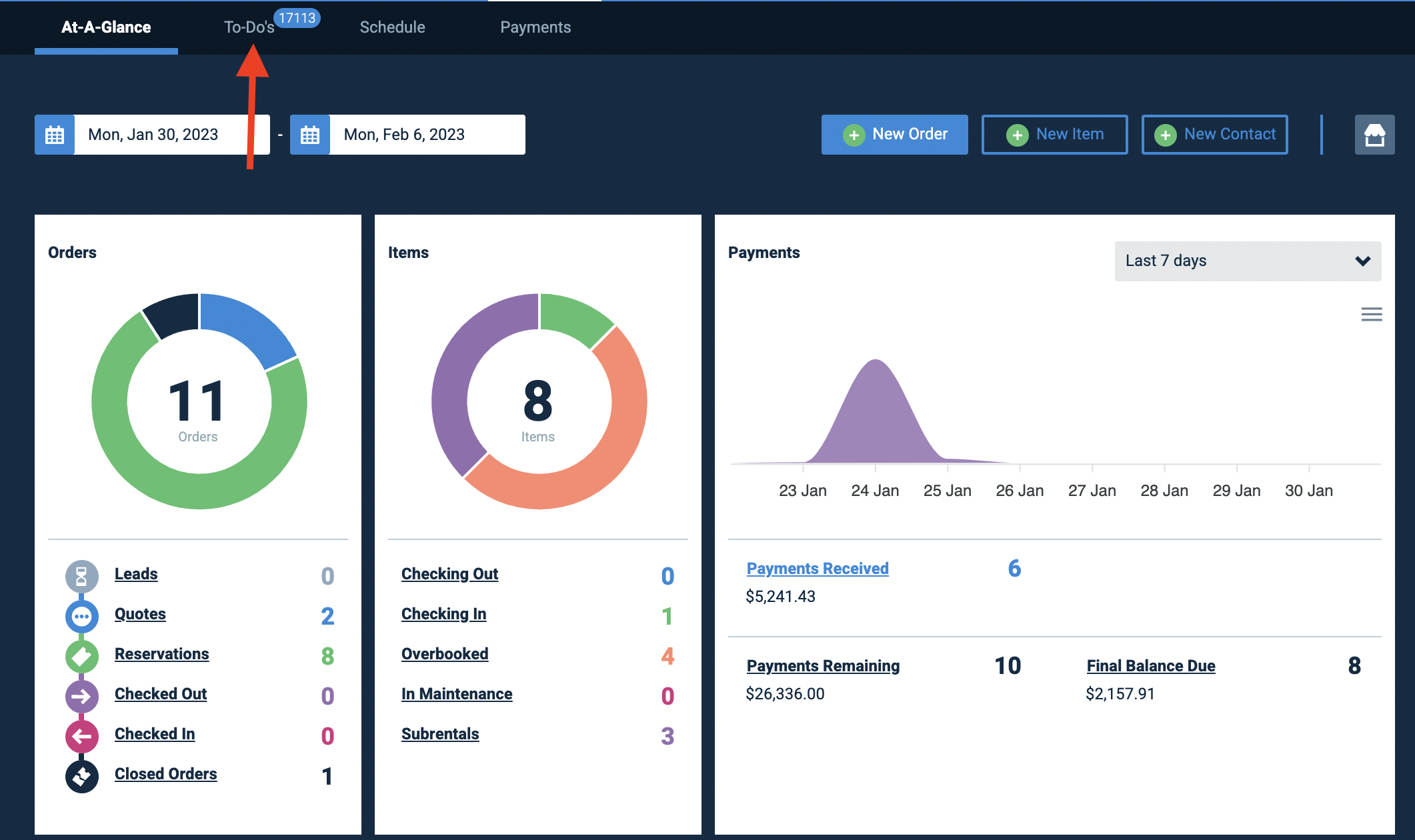The image size is (1415, 840).
Task: Switch to the To-Do's tab
Action: (x=249, y=27)
